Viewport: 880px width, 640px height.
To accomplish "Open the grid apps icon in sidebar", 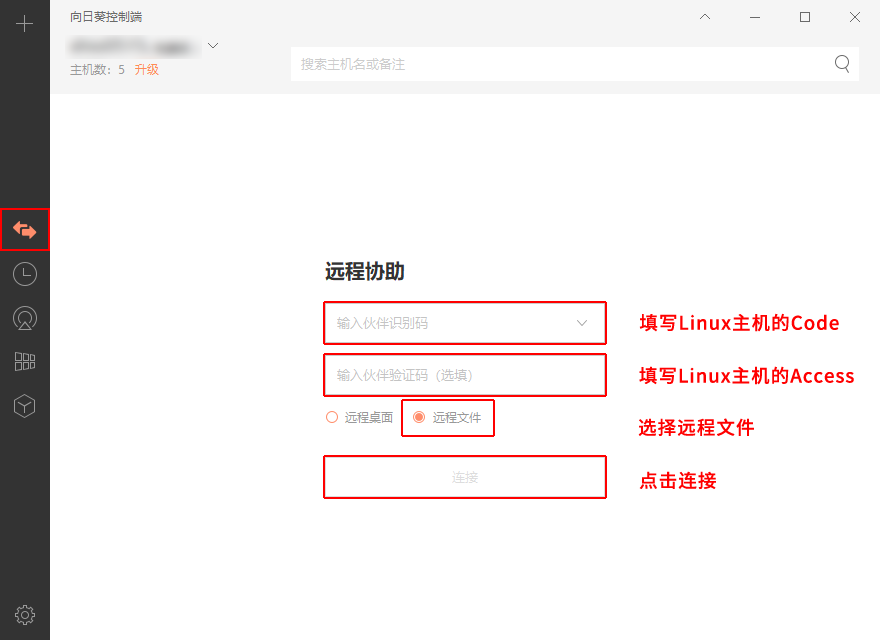I will pyautogui.click(x=25, y=362).
